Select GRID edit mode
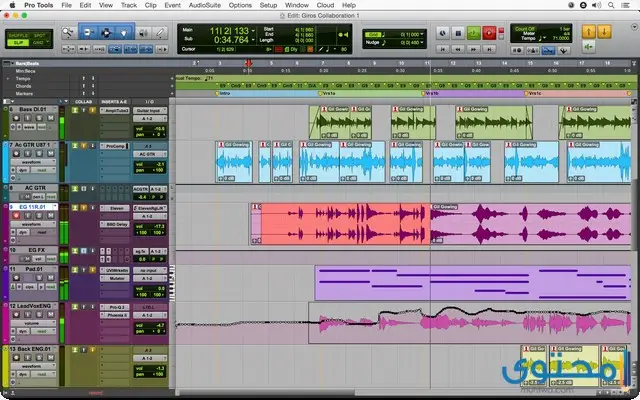Screen dimensions: 640x400 (38, 42)
